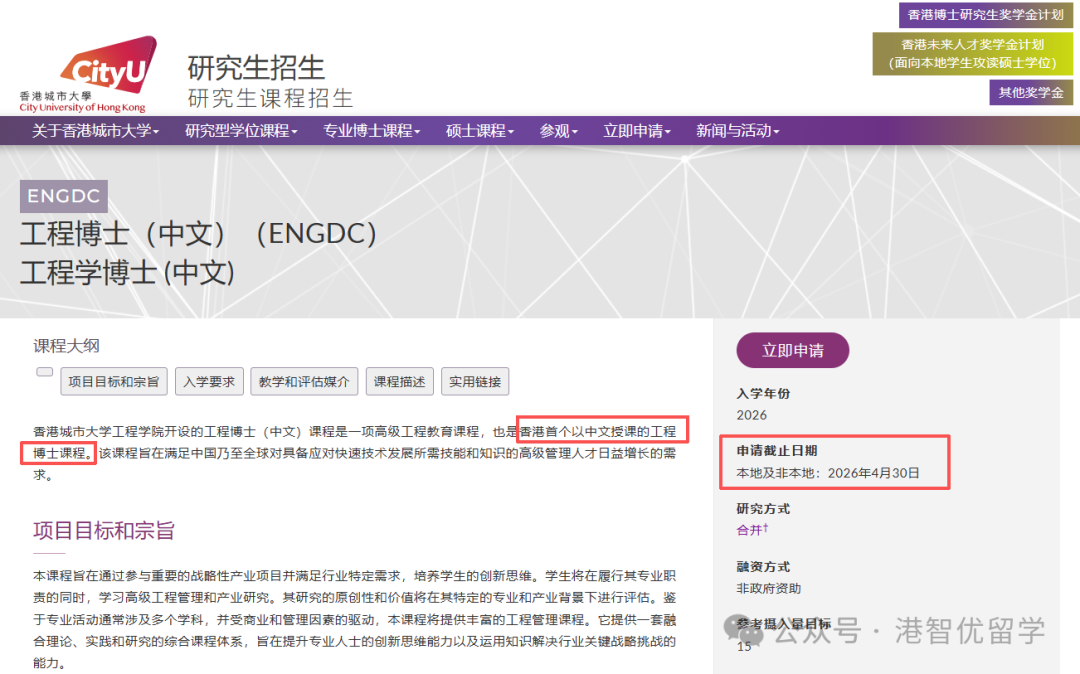
Task: Open 香港未来人才奖学金计划 link
Action: (x=973, y=54)
